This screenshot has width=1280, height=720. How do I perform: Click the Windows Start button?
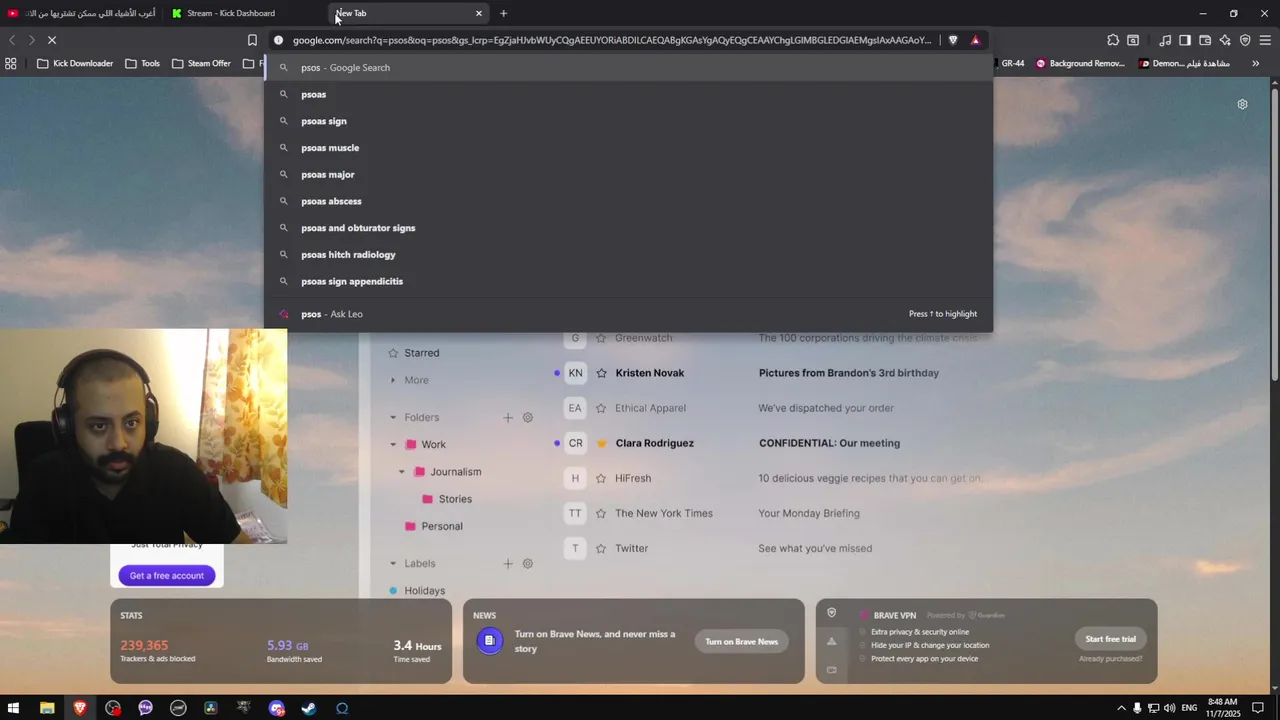14,708
